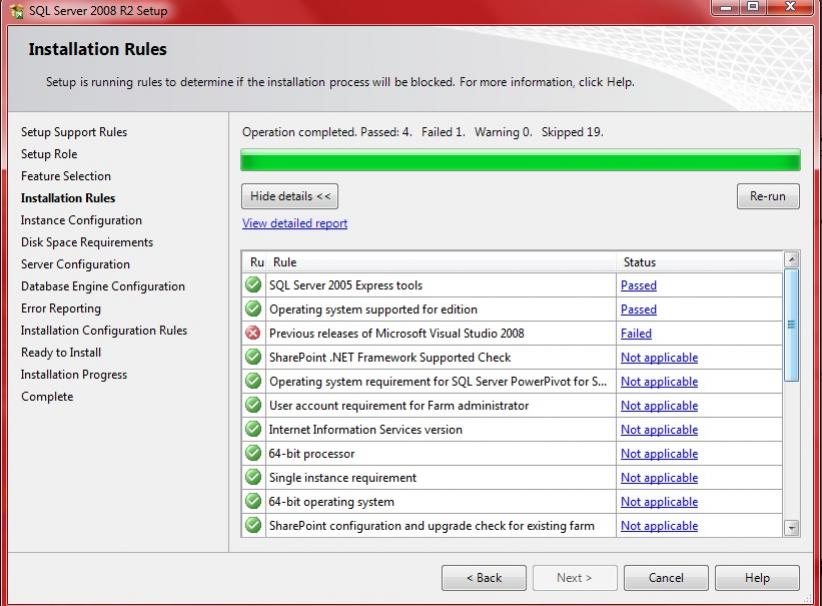Click the green check icon beside SQL Server 2005 Express tools
This screenshot has height=606, width=822.
pyautogui.click(x=253, y=285)
